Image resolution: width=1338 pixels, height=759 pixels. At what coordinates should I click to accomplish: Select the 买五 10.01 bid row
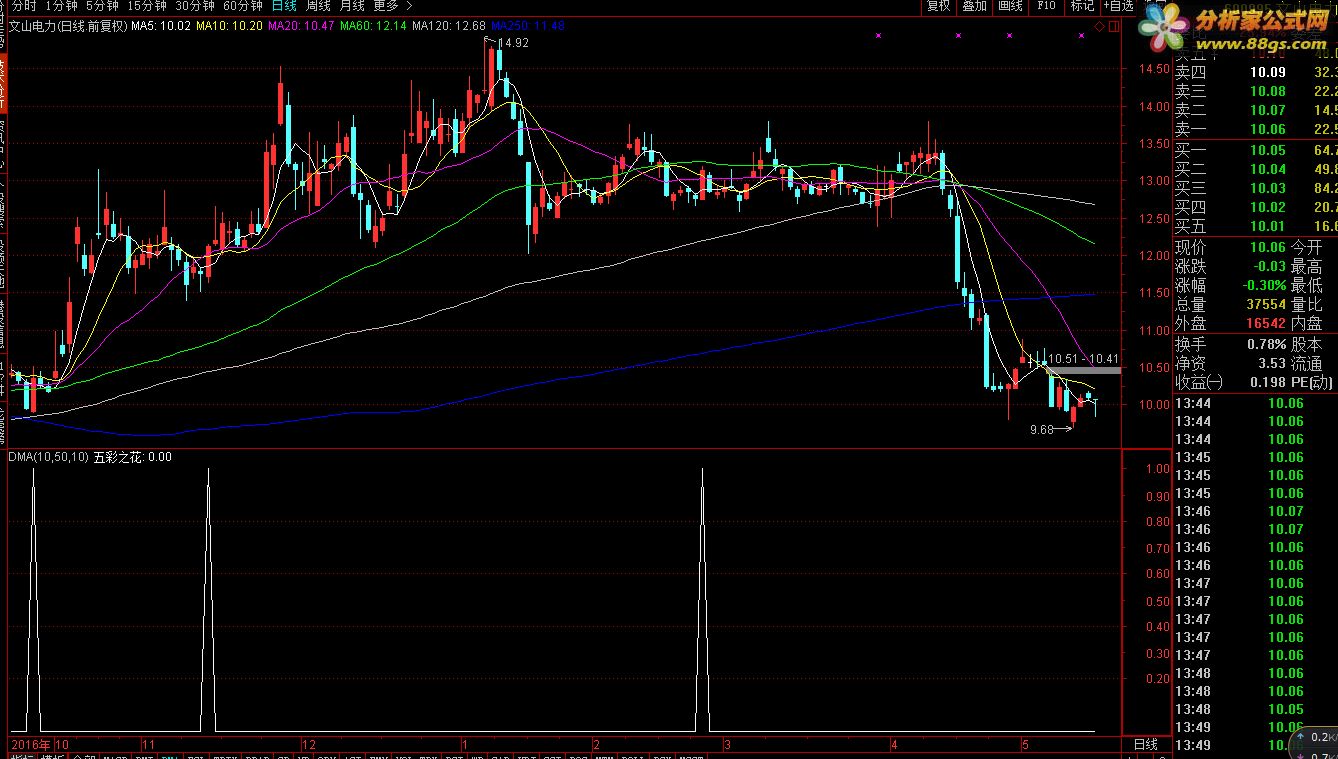[1255, 226]
